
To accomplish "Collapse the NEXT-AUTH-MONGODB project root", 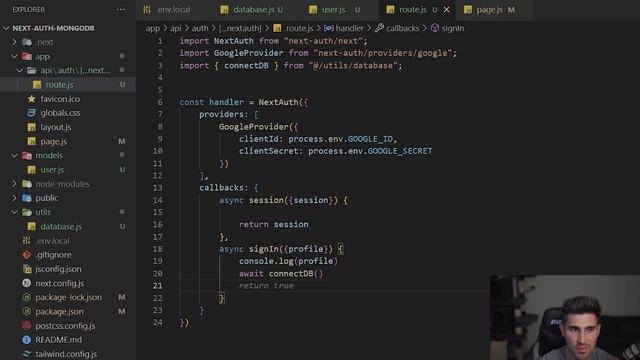I will [x=6, y=28].
